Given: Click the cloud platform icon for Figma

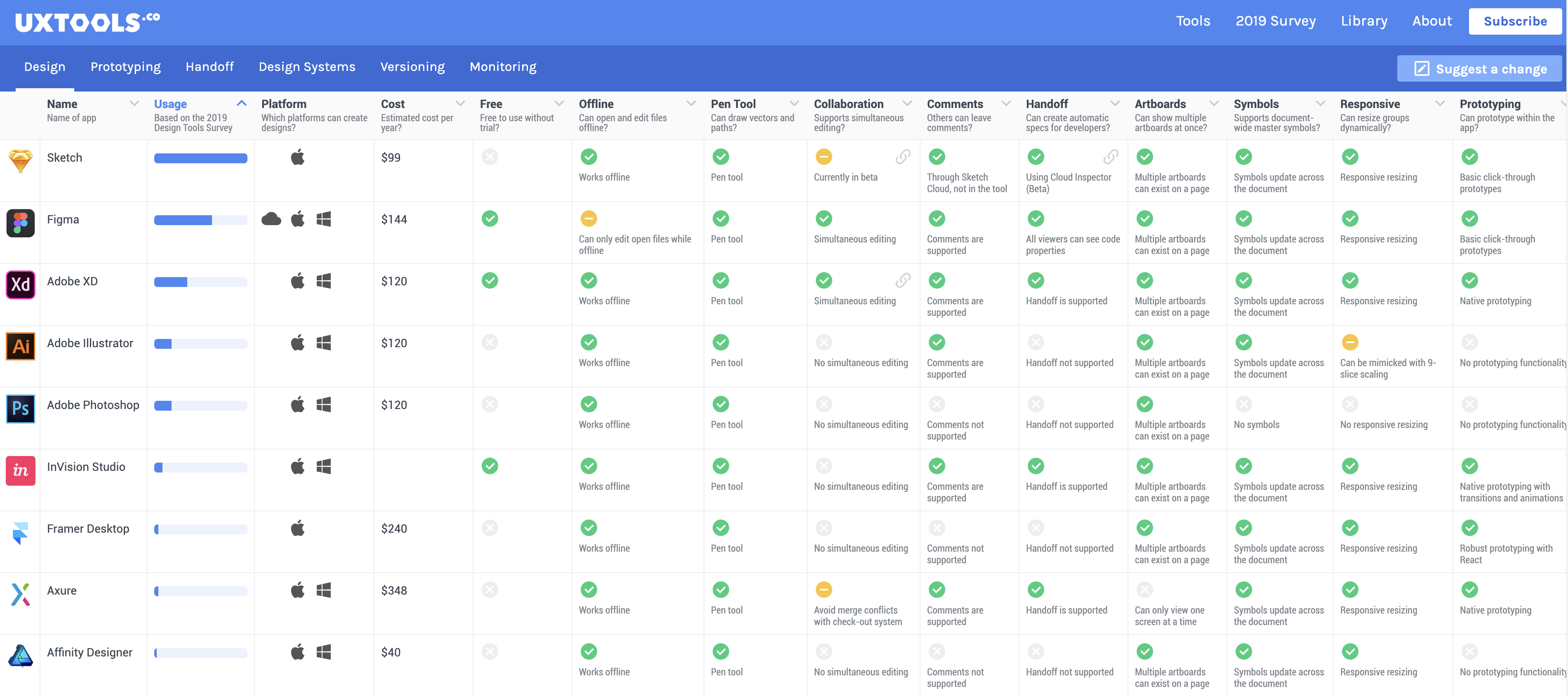Looking at the screenshot, I should coord(271,219).
